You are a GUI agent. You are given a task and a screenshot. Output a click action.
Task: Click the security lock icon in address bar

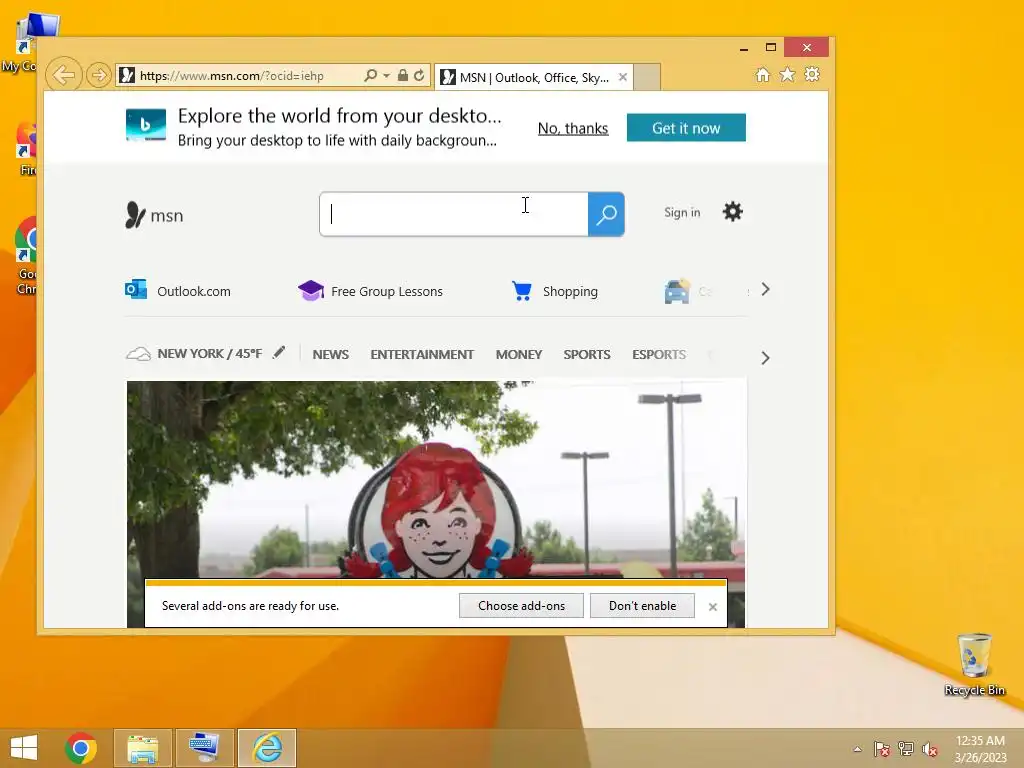coord(403,75)
